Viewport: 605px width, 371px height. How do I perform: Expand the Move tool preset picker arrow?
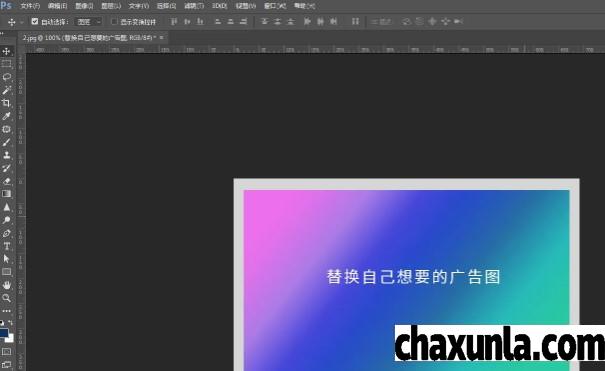pos(22,22)
